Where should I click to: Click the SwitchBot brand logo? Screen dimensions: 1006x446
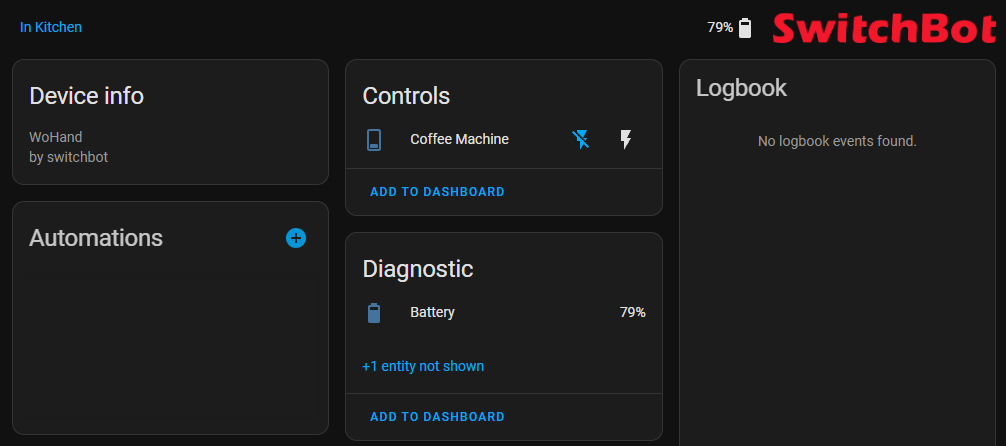pos(884,28)
